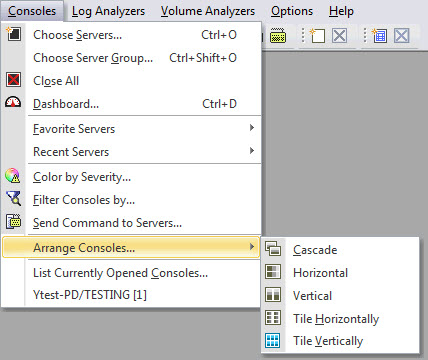
Task: Click the Choose Servers menu icon
Action: click(13, 34)
